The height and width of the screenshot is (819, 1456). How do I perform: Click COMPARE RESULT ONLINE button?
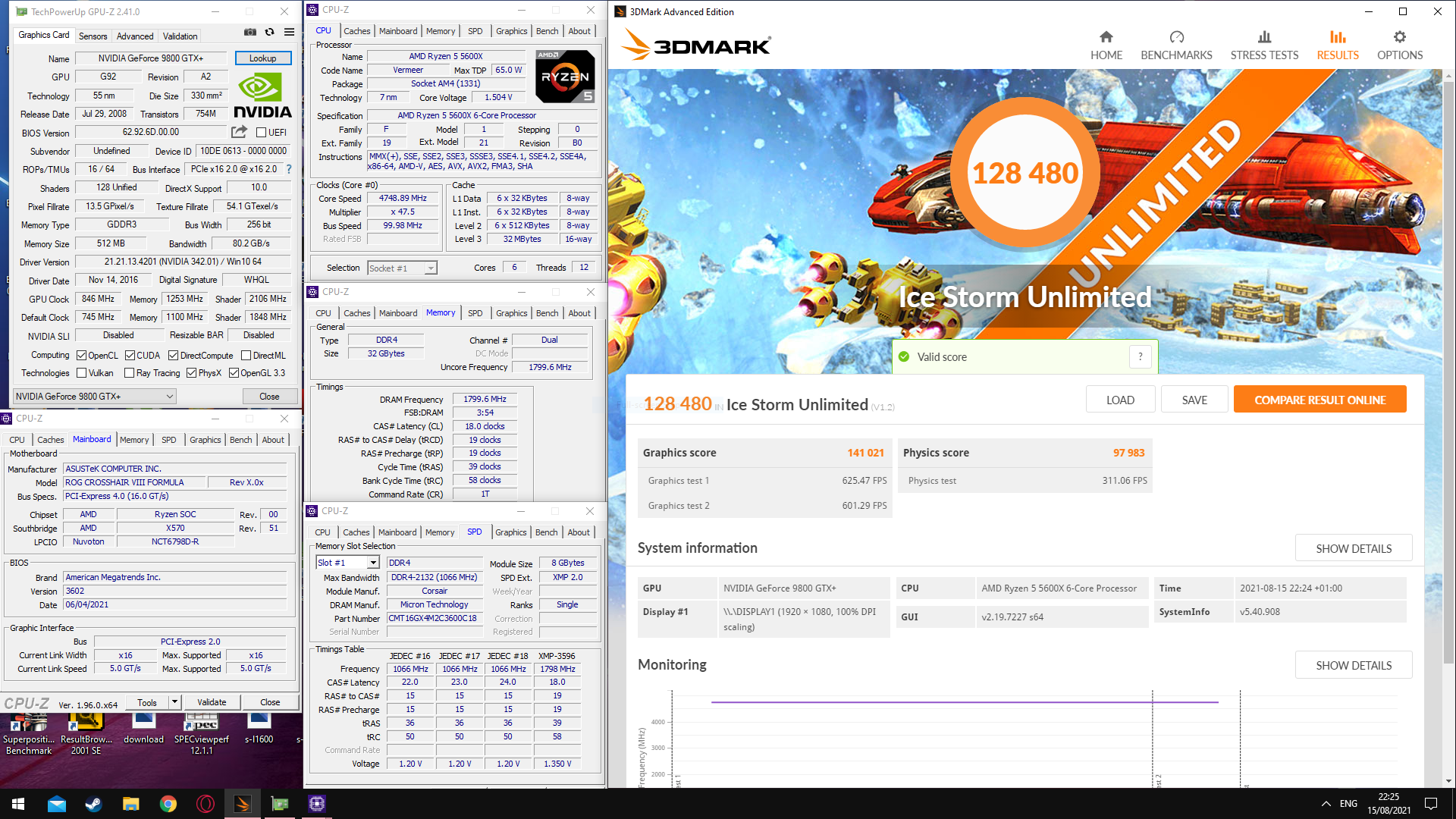[1319, 400]
